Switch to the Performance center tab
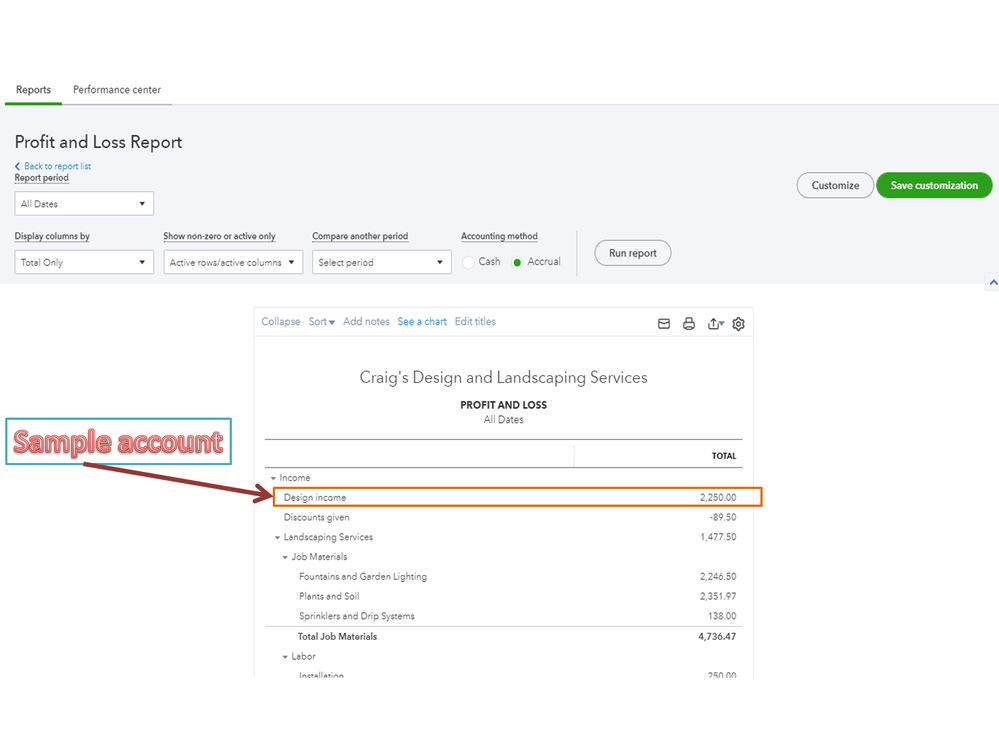999x749 pixels. click(x=117, y=90)
